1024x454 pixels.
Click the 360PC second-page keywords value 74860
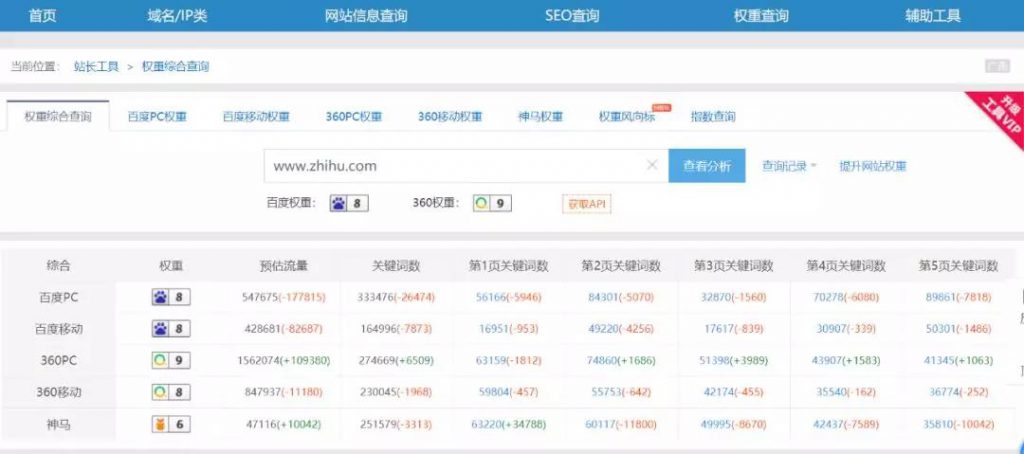[601, 360]
